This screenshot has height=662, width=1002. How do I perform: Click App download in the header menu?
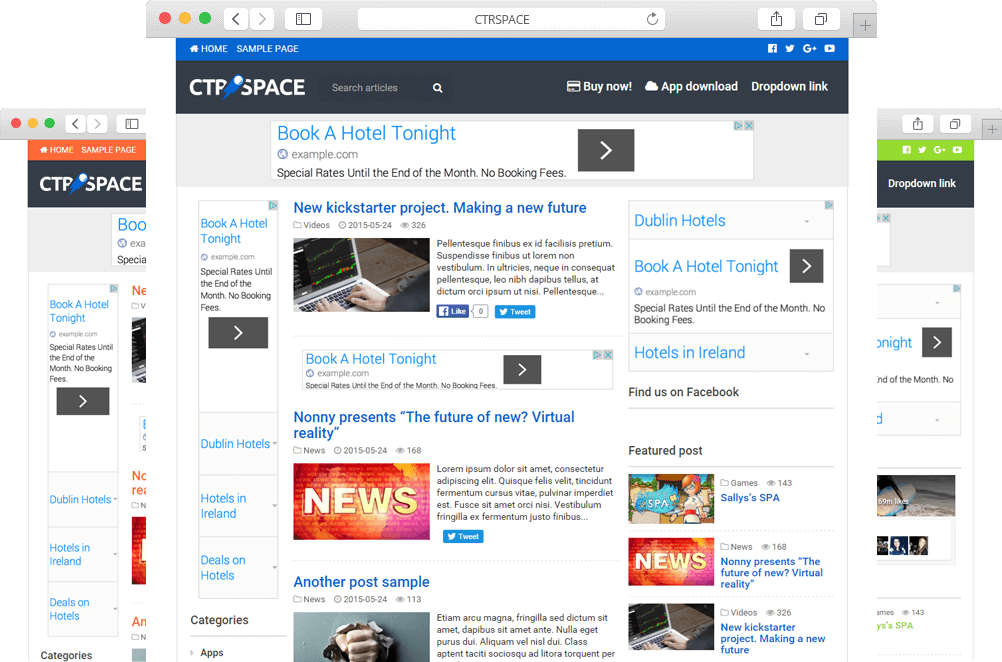point(691,86)
